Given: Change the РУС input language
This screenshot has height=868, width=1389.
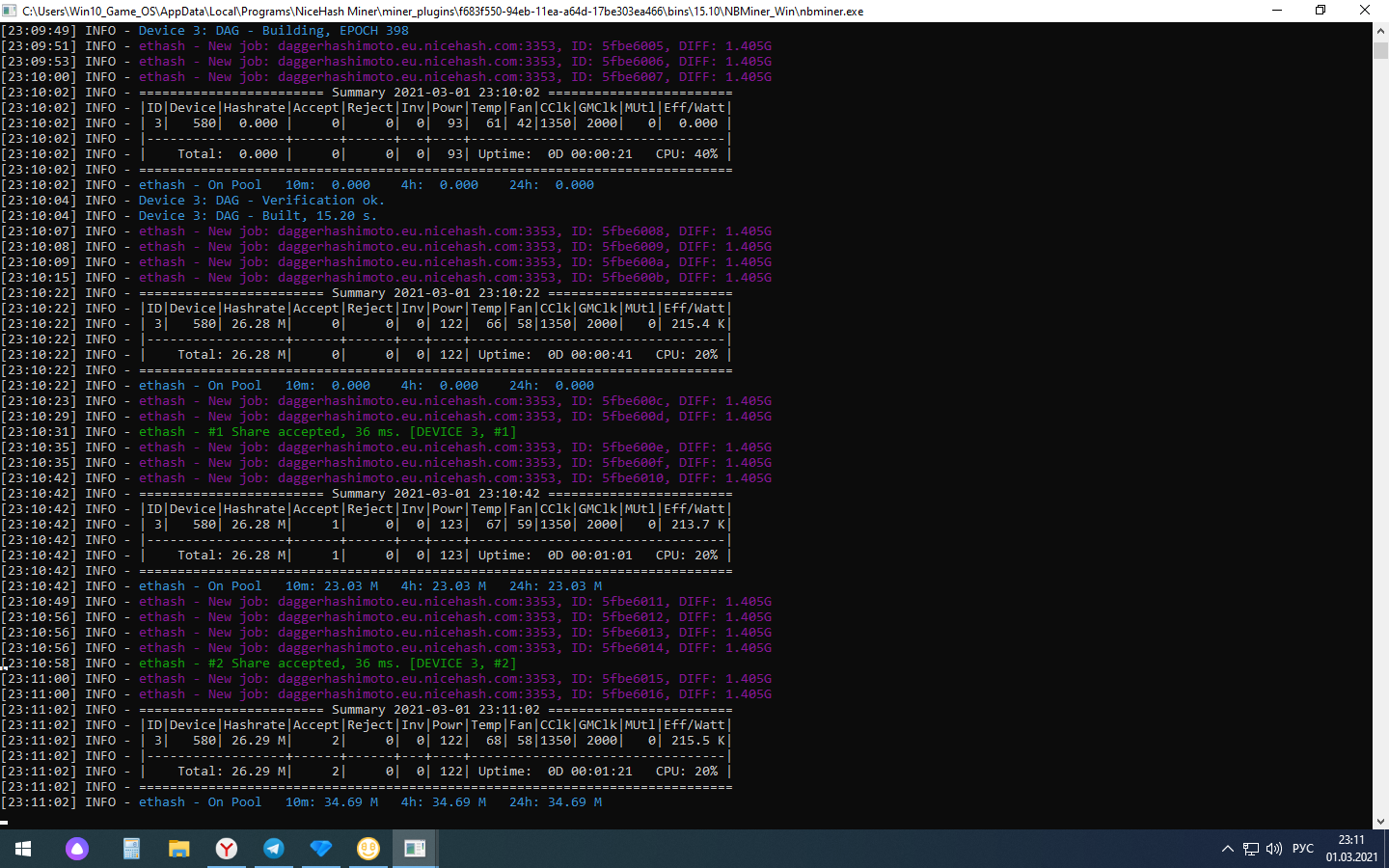Looking at the screenshot, I should 1303,849.
